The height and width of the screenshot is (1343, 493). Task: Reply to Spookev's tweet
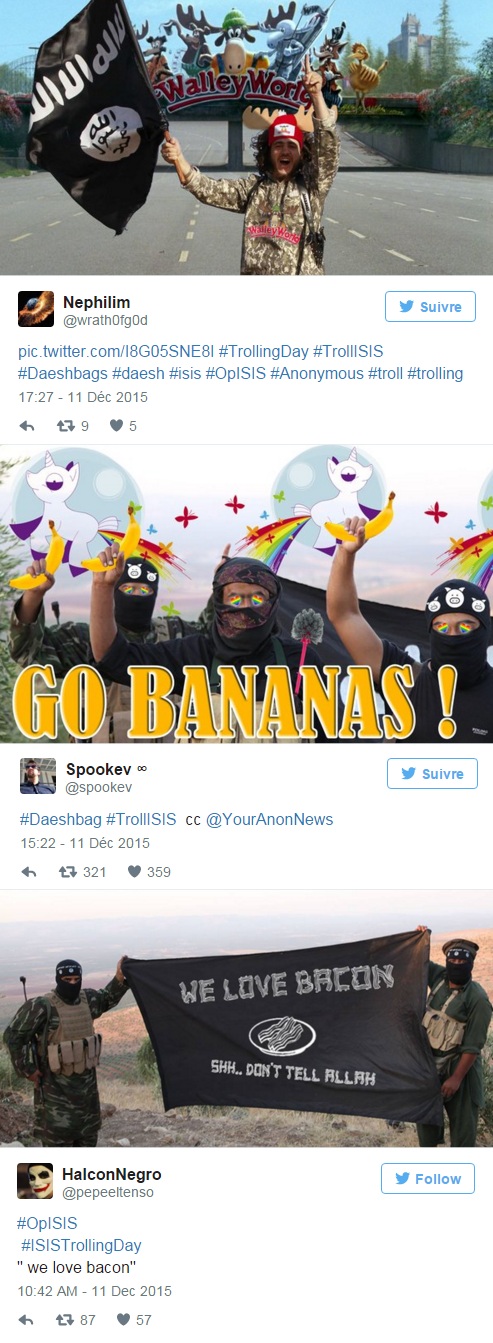tap(28, 872)
